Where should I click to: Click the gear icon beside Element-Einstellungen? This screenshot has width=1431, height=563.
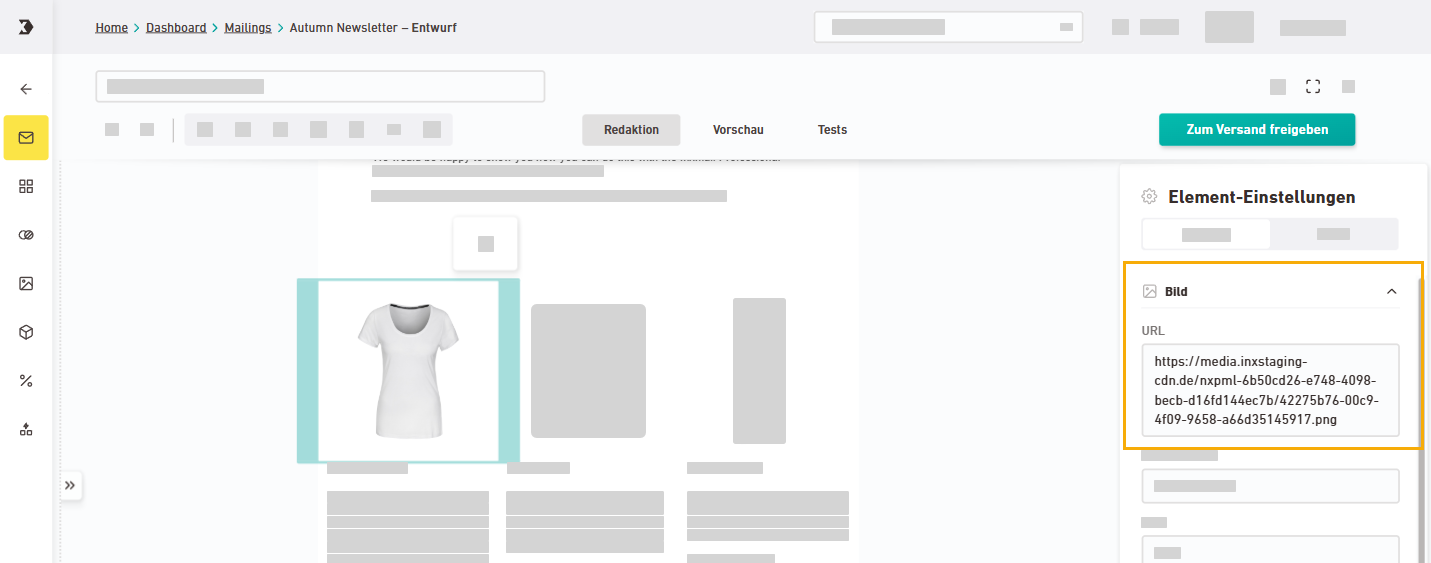1150,197
